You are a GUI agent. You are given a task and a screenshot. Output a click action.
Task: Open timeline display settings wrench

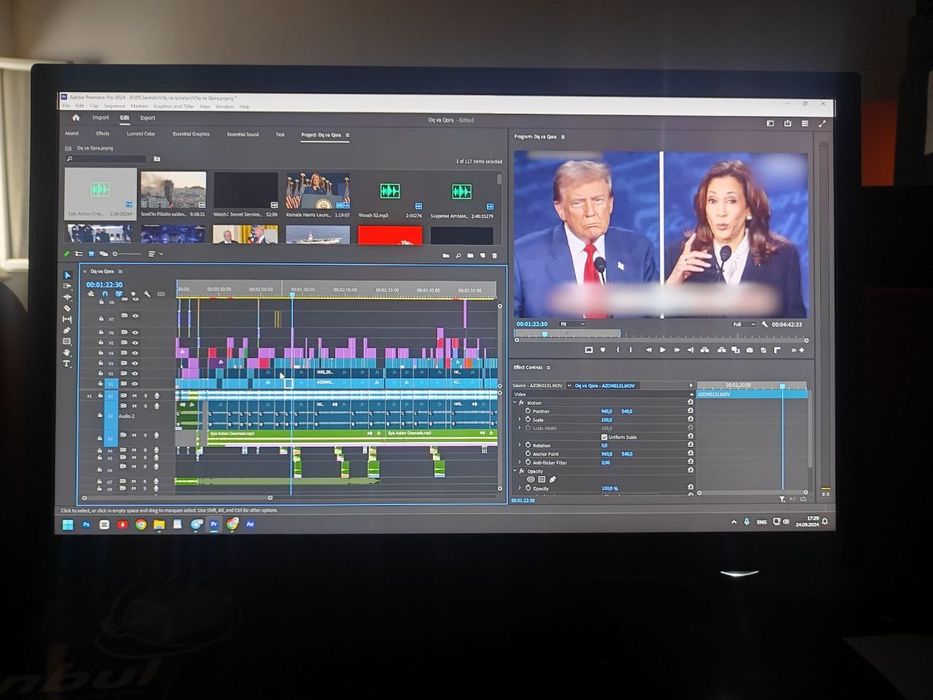147,294
